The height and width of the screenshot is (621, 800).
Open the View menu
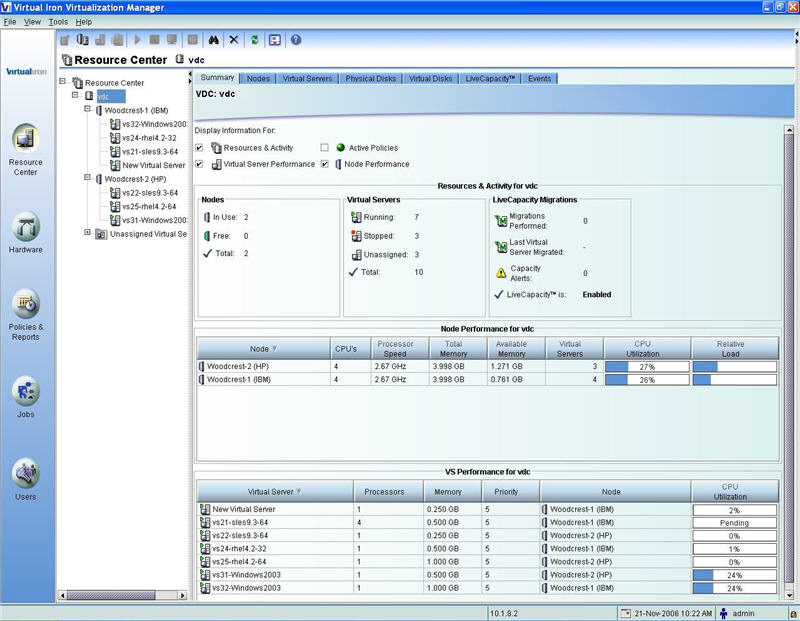coord(32,22)
